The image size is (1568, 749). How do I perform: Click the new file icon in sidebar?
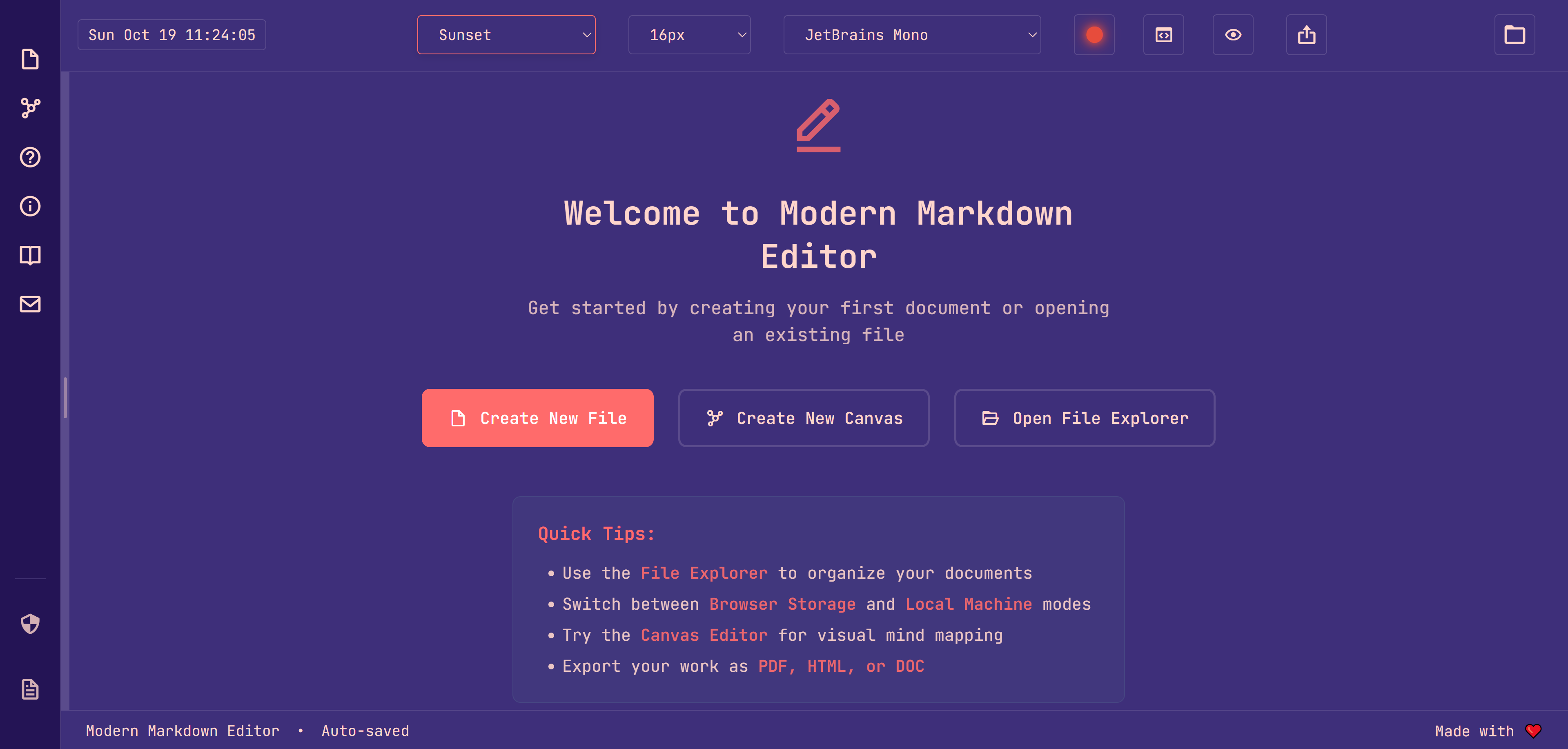30,59
